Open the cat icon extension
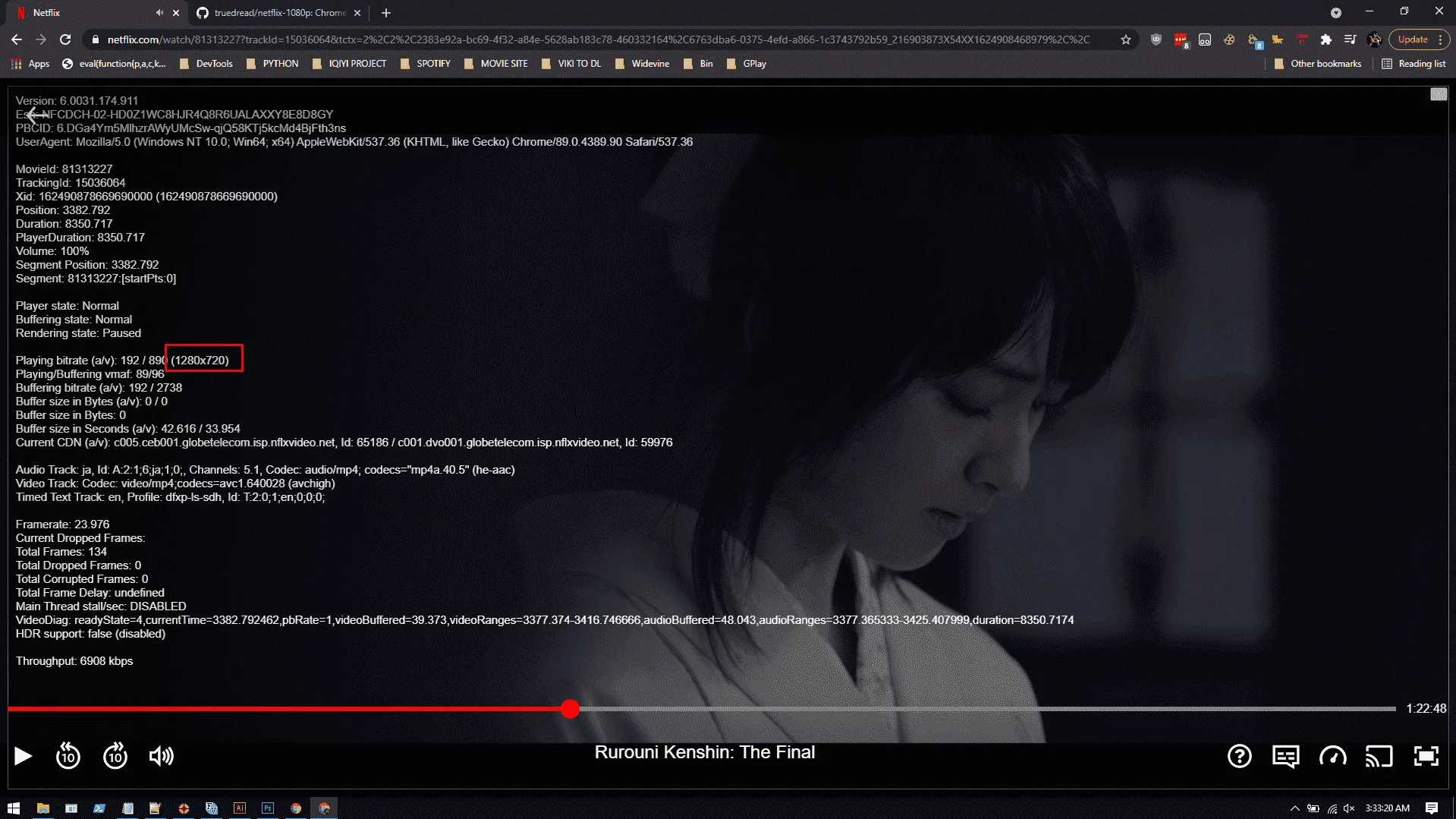1456x819 pixels. pyautogui.click(x=1278, y=39)
